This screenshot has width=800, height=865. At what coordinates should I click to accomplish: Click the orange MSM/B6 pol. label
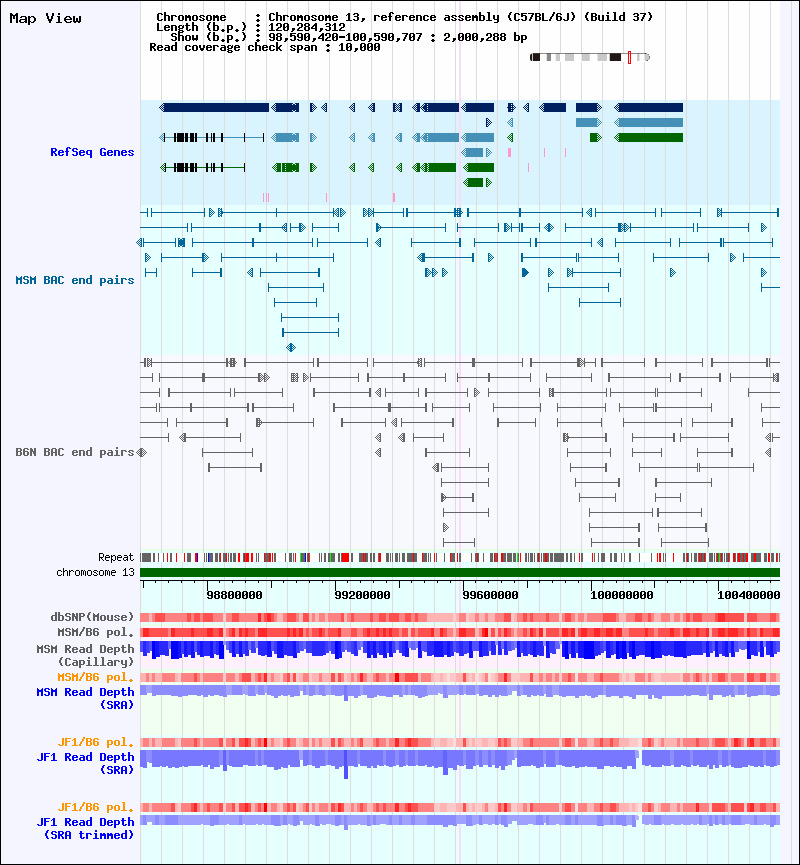96,677
